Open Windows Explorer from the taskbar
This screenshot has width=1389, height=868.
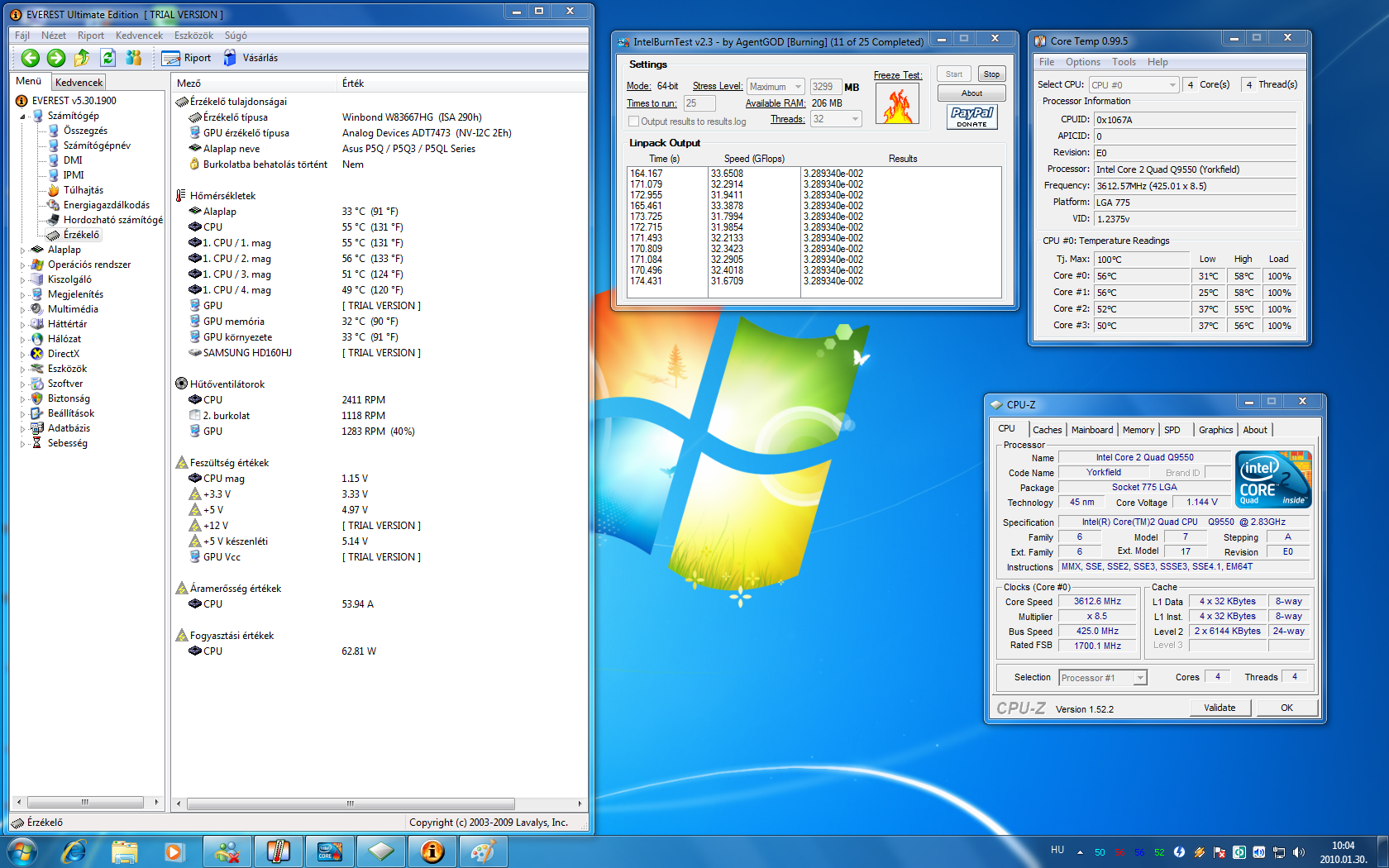[x=124, y=851]
